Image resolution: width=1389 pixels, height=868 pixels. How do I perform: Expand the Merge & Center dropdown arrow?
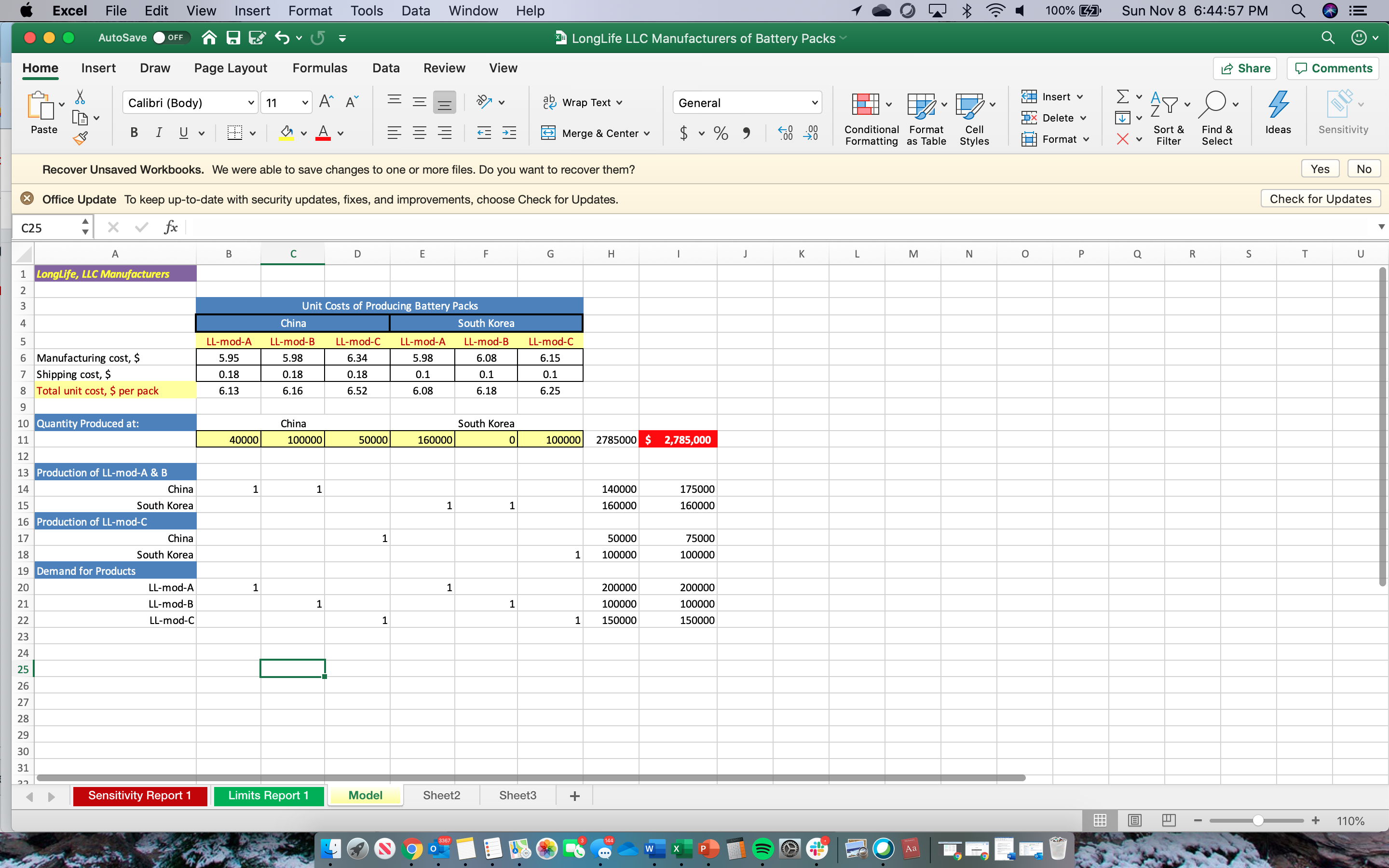click(x=647, y=134)
